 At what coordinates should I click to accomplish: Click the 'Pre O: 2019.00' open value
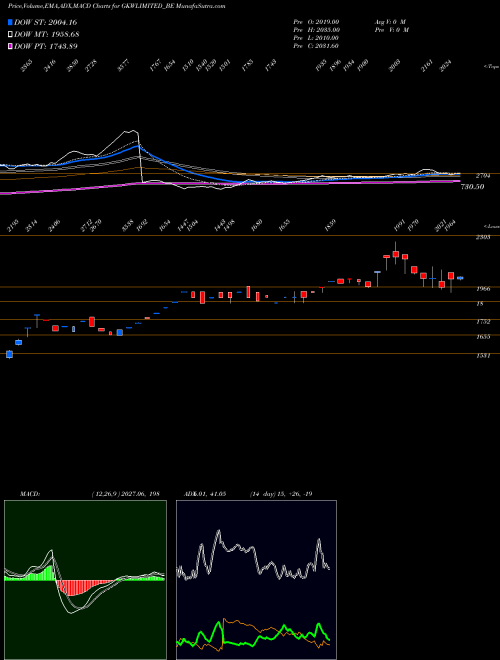(316, 22)
